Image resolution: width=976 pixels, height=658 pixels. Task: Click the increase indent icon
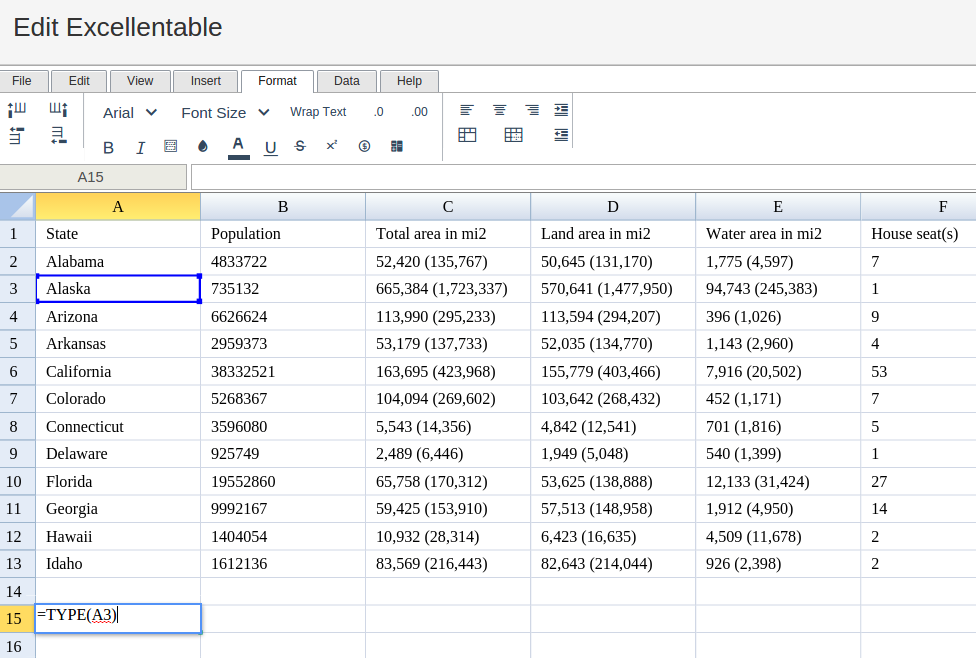(561, 110)
